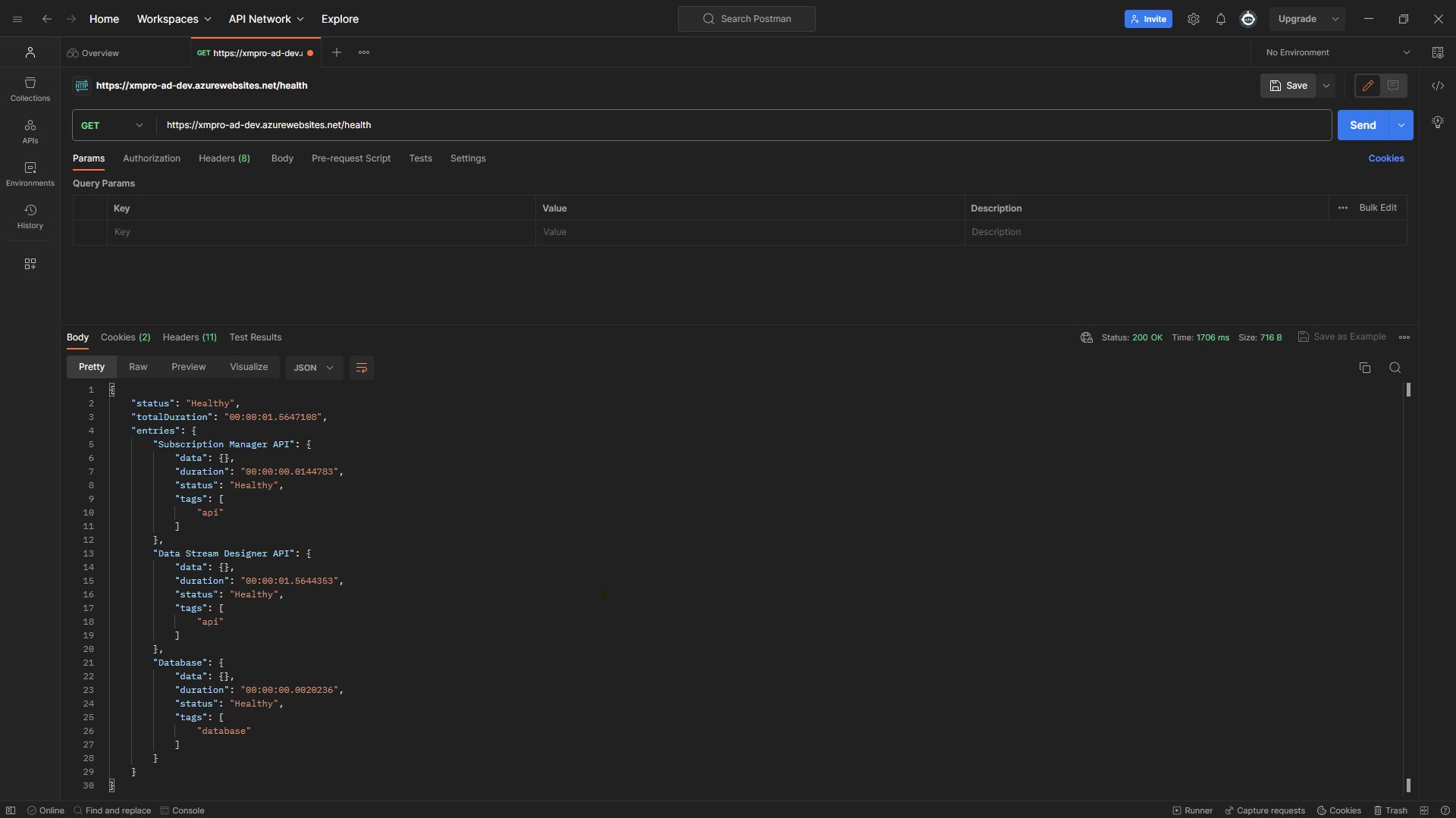Open the response Cookies (2) tab
The height and width of the screenshot is (818, 1456).
[126, 337]
